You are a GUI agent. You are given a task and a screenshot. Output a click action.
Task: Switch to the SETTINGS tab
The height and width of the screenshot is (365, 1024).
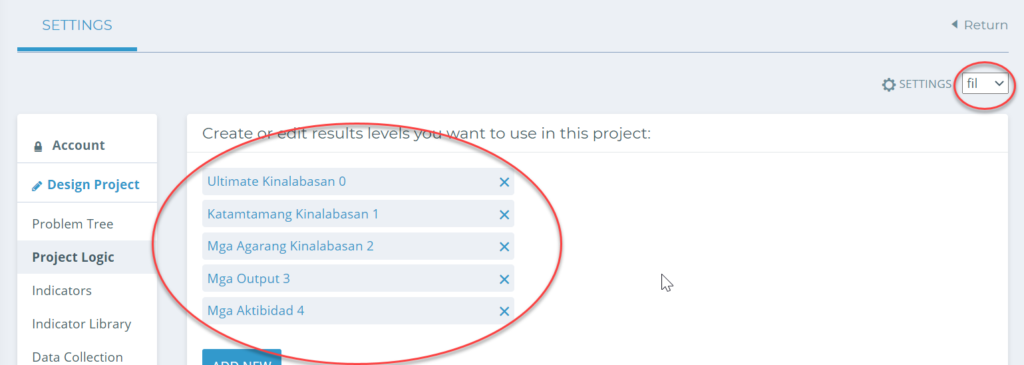pyautogui.click(x=77, y=25)
